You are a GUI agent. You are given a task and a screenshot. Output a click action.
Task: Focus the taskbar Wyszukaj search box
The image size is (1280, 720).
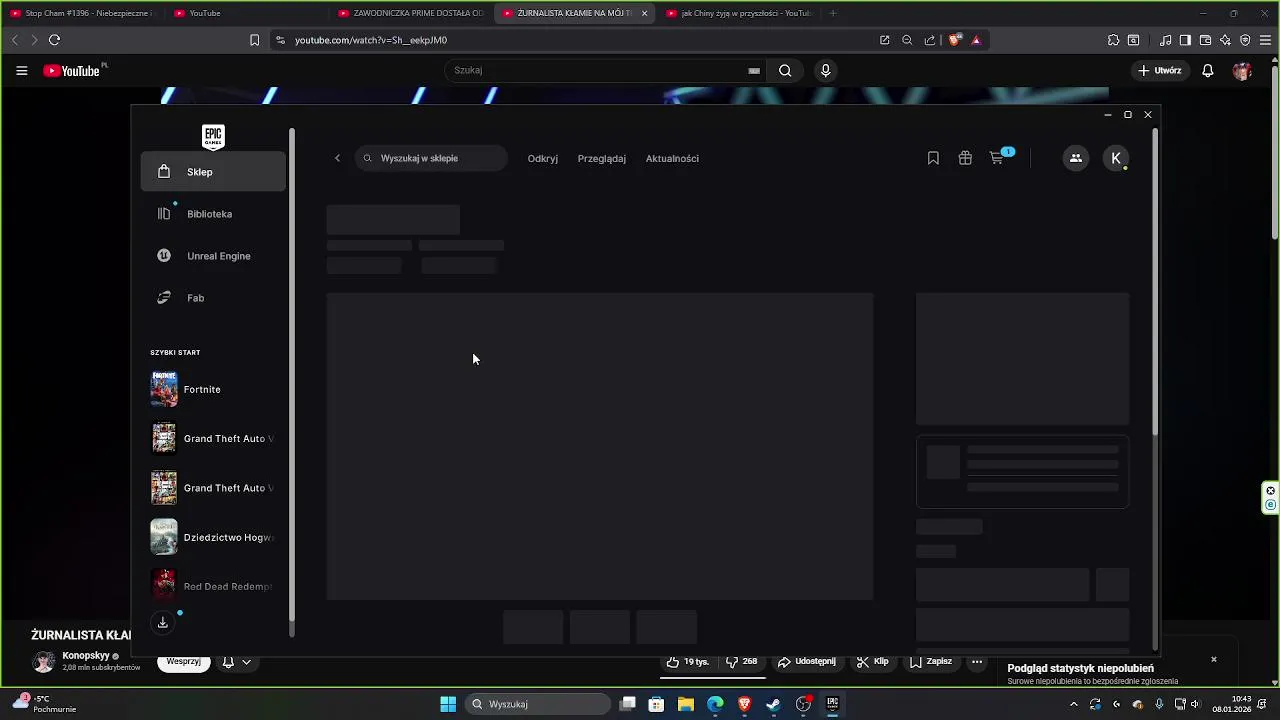click(x=538, y=704)
